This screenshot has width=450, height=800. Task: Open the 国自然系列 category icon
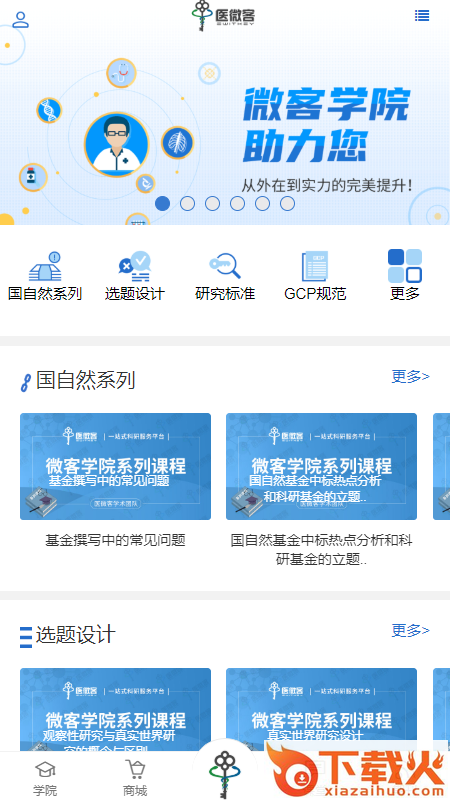click(x=45, y=266)
